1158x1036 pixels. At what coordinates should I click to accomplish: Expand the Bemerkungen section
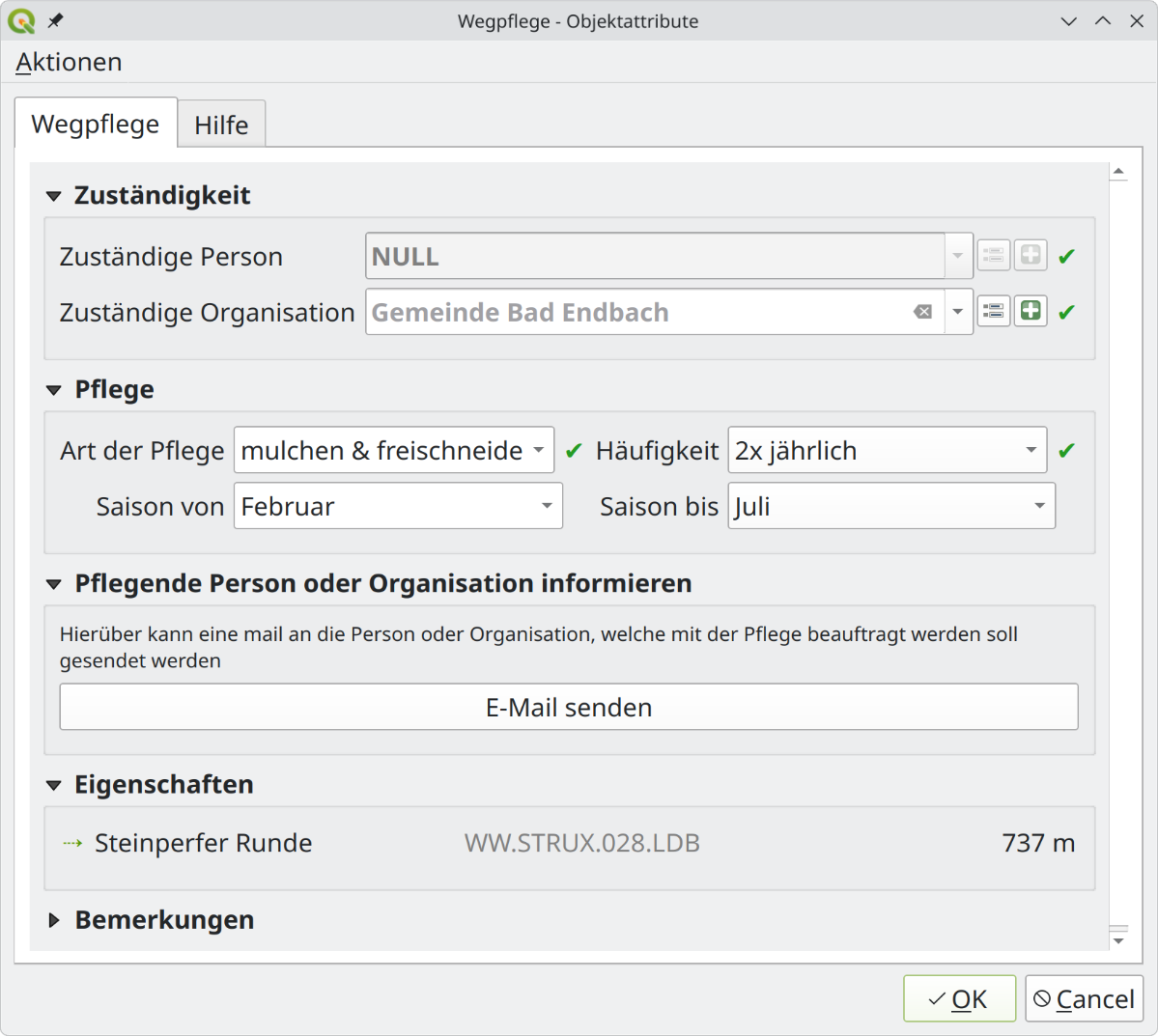click(x=53, y=920)
